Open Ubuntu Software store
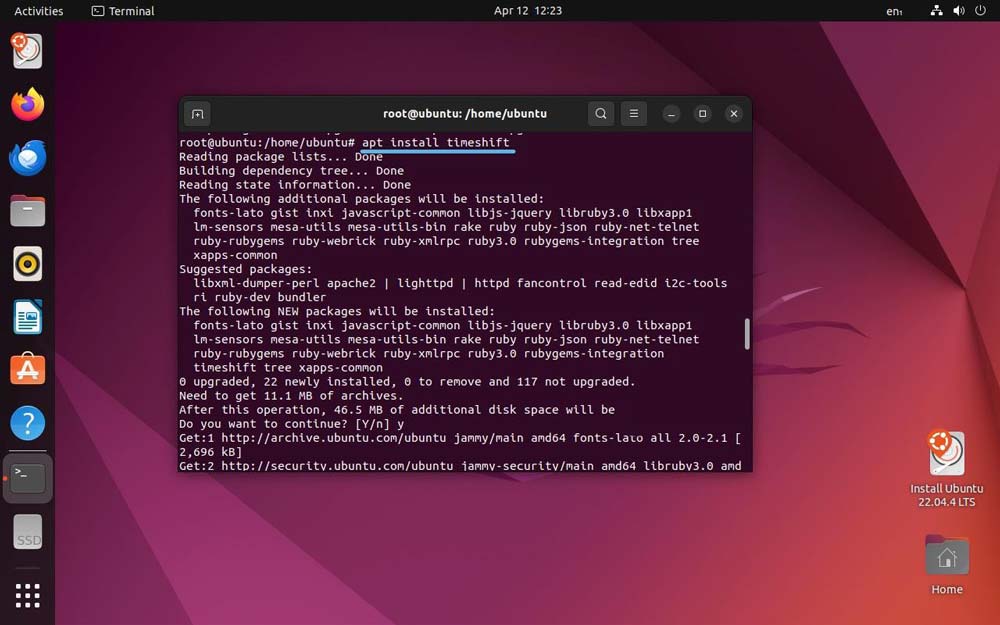 click(x=28, y=370)
